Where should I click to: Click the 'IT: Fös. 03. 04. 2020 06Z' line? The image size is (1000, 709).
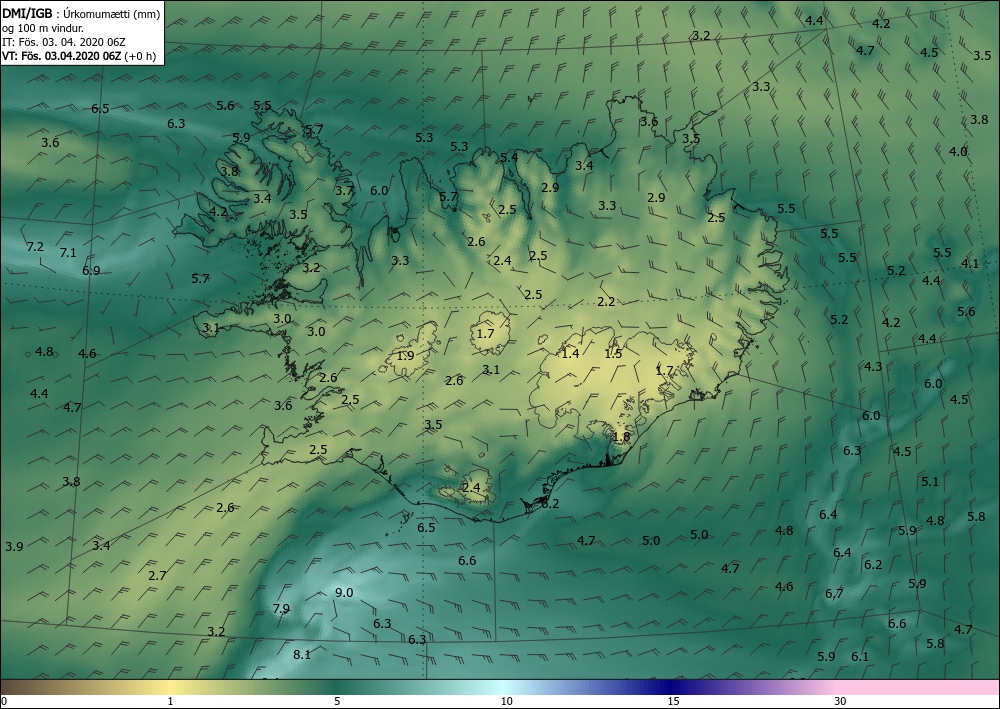(x=64, y=41)
